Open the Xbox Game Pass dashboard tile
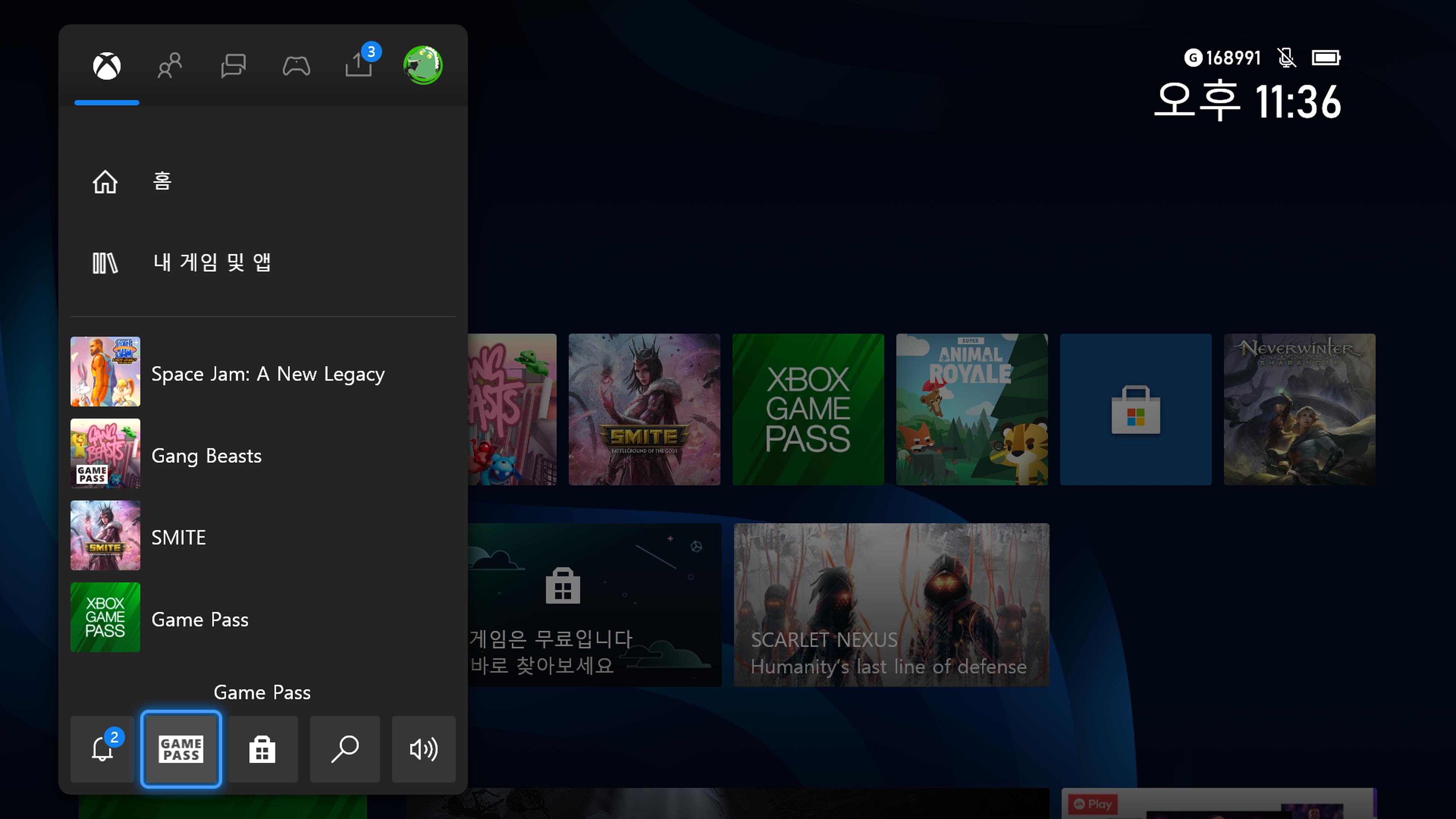The width and height of the screenshot is (1456, 819). pos(808,410)
